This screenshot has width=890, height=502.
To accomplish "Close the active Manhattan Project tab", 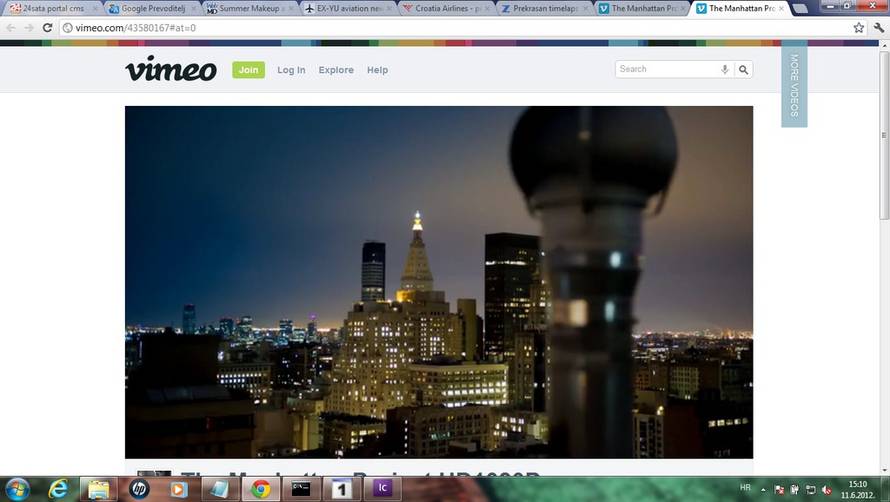I will tap(781, 9).
